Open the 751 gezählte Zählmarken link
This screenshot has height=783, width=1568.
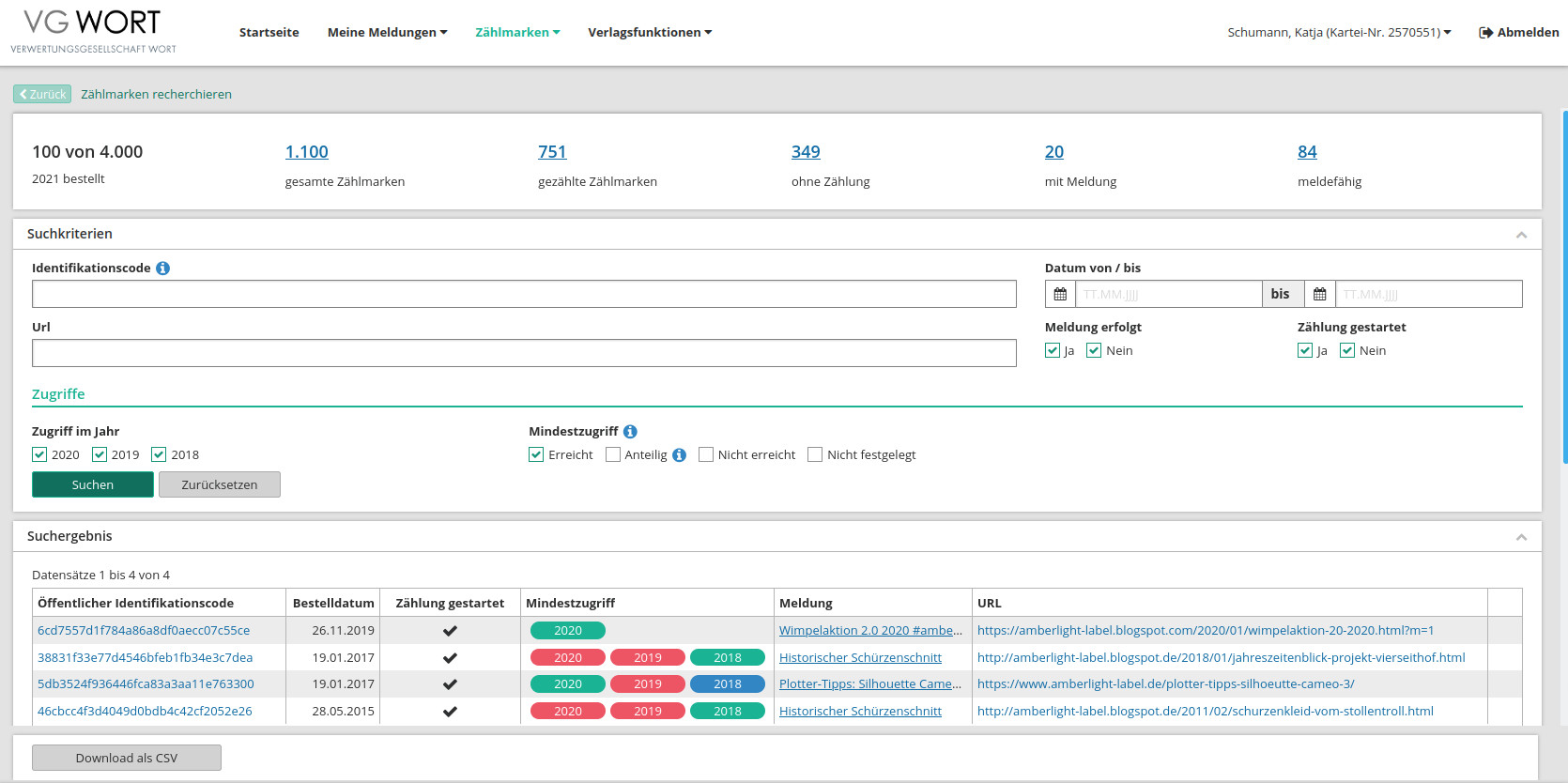point(552,152)
